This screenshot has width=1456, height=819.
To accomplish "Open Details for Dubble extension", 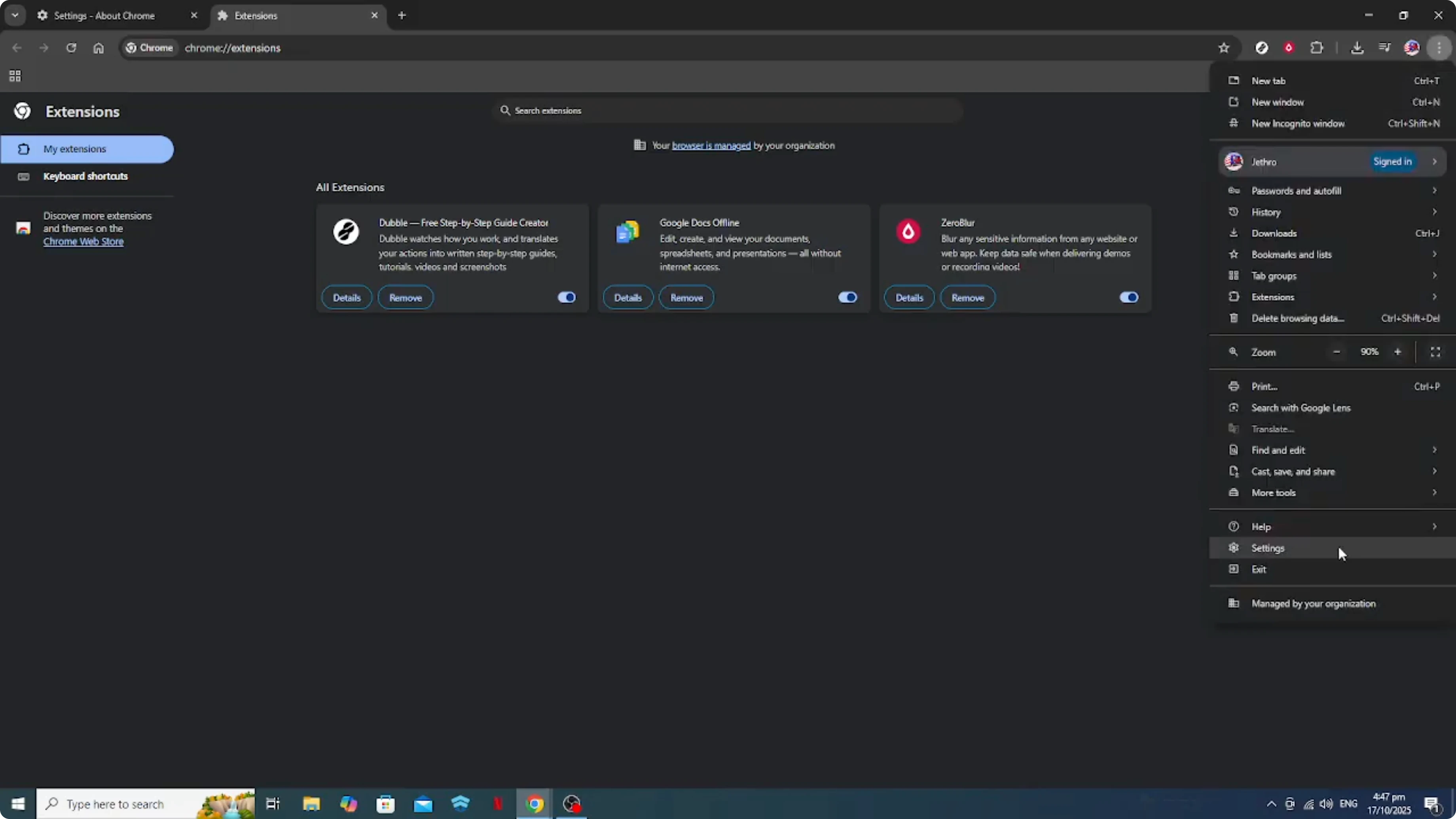I will click(347, 298).
